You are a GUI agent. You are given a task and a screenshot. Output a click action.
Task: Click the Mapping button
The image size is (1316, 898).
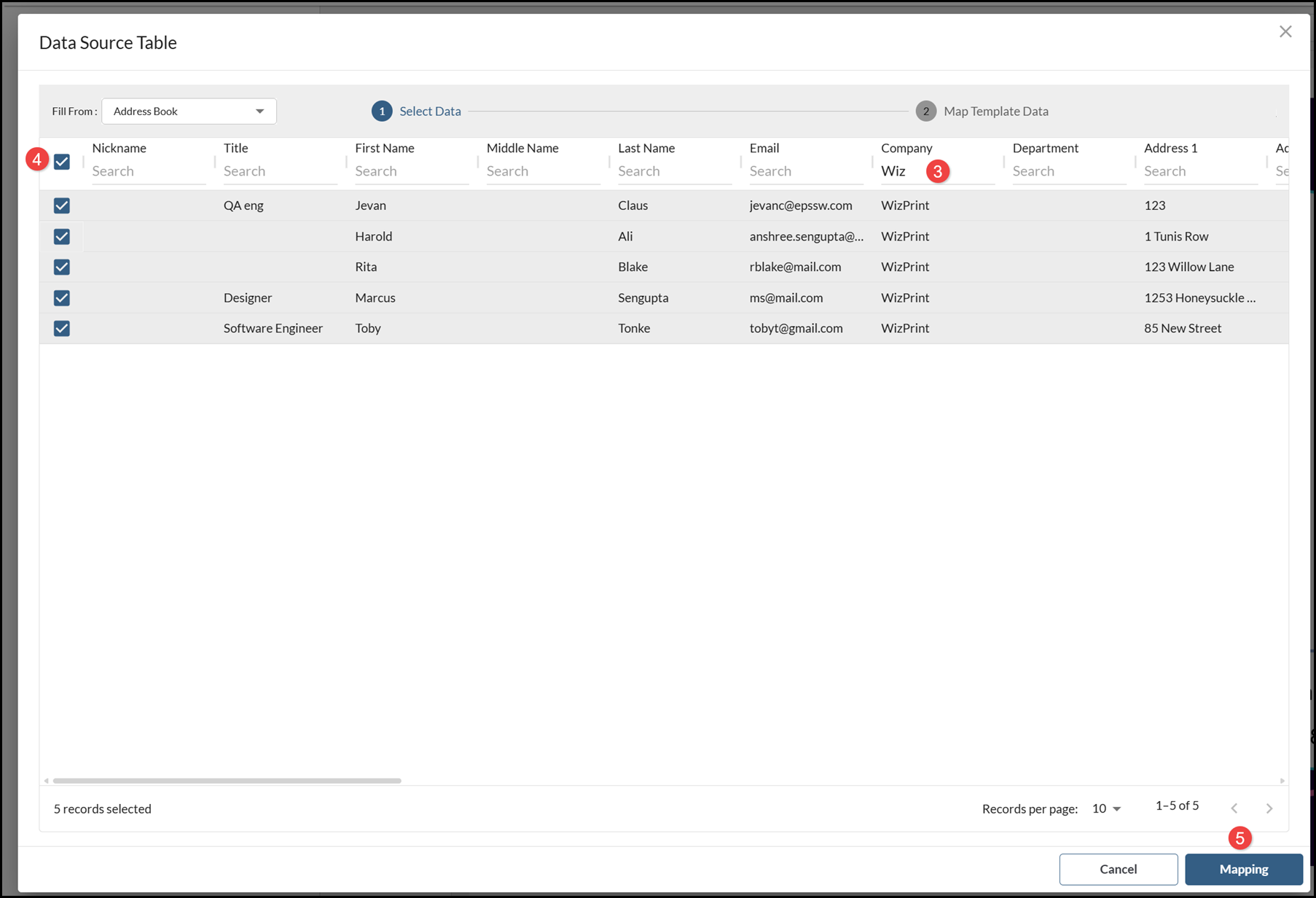pyautogui.click(x=1243, y=869)
